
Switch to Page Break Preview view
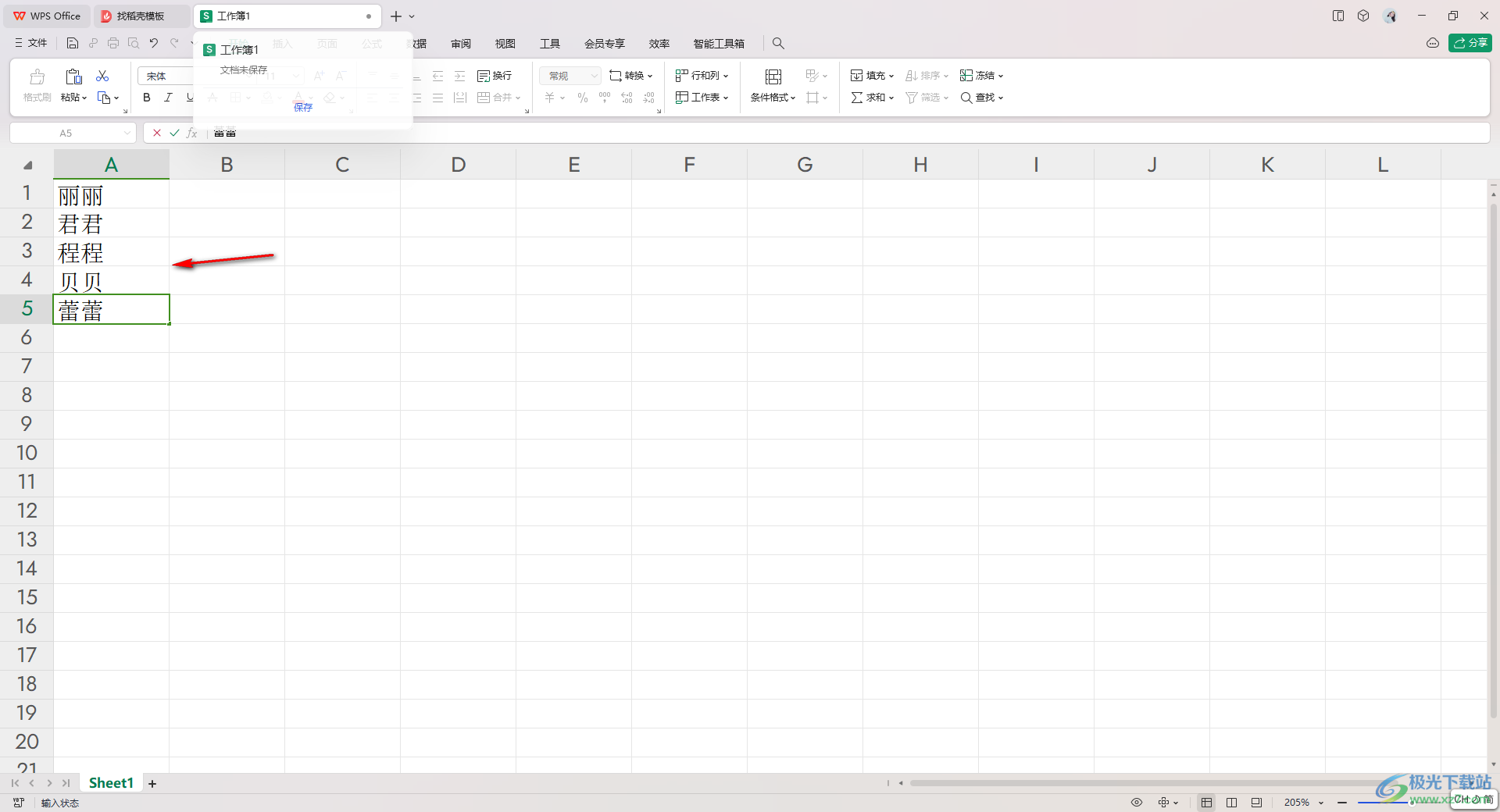point(1232,803)
